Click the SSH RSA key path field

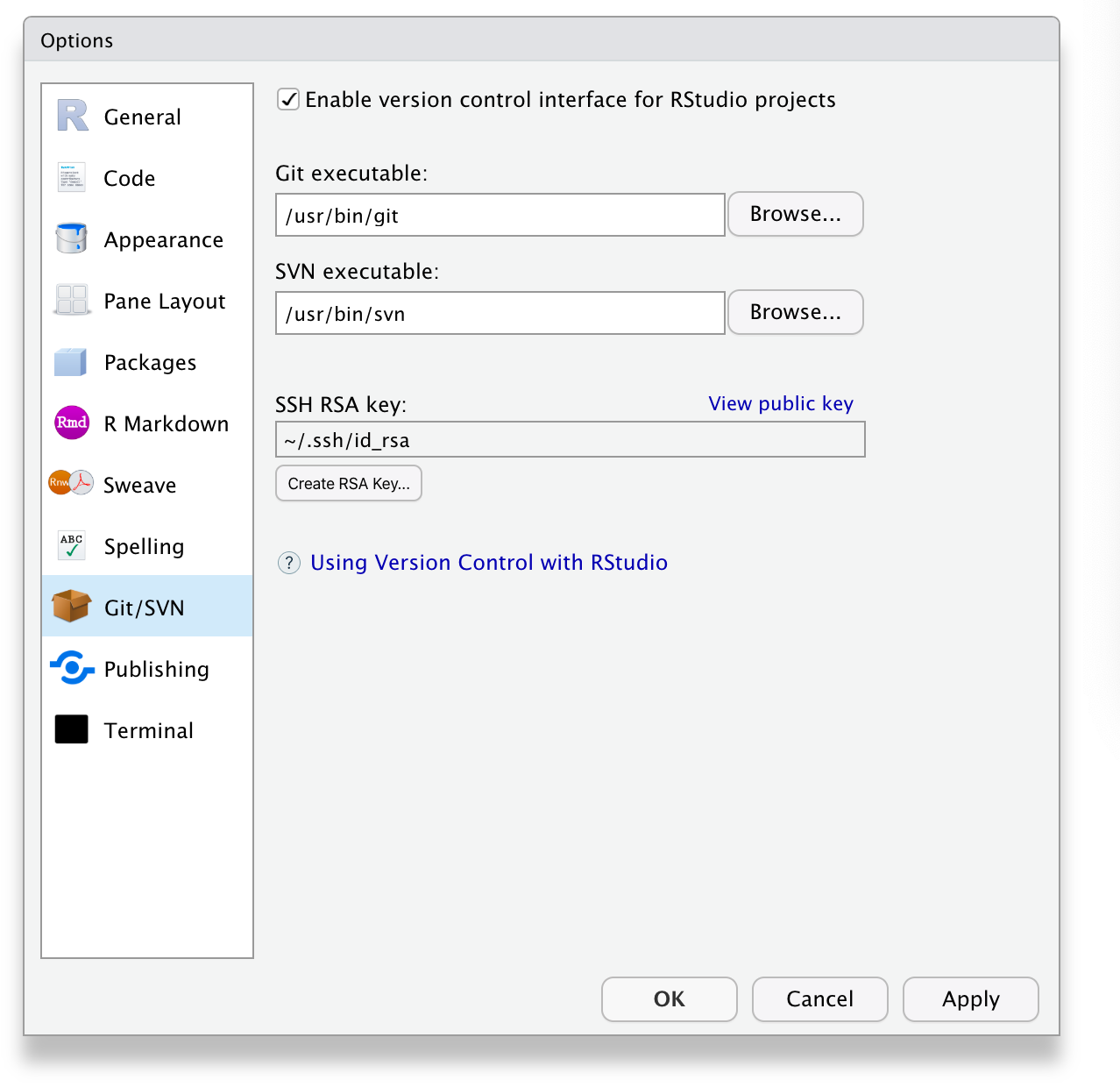(x=571, y=439)
